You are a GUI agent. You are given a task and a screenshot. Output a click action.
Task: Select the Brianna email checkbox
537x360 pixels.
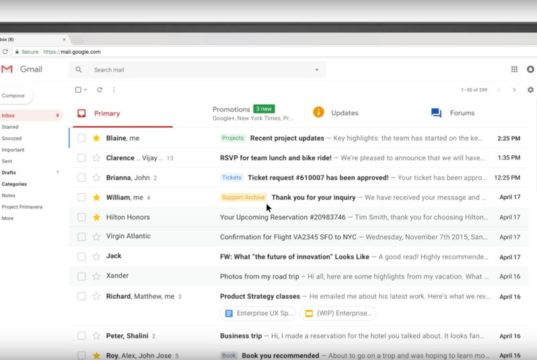pyautogui.click(x=82, y=177)
